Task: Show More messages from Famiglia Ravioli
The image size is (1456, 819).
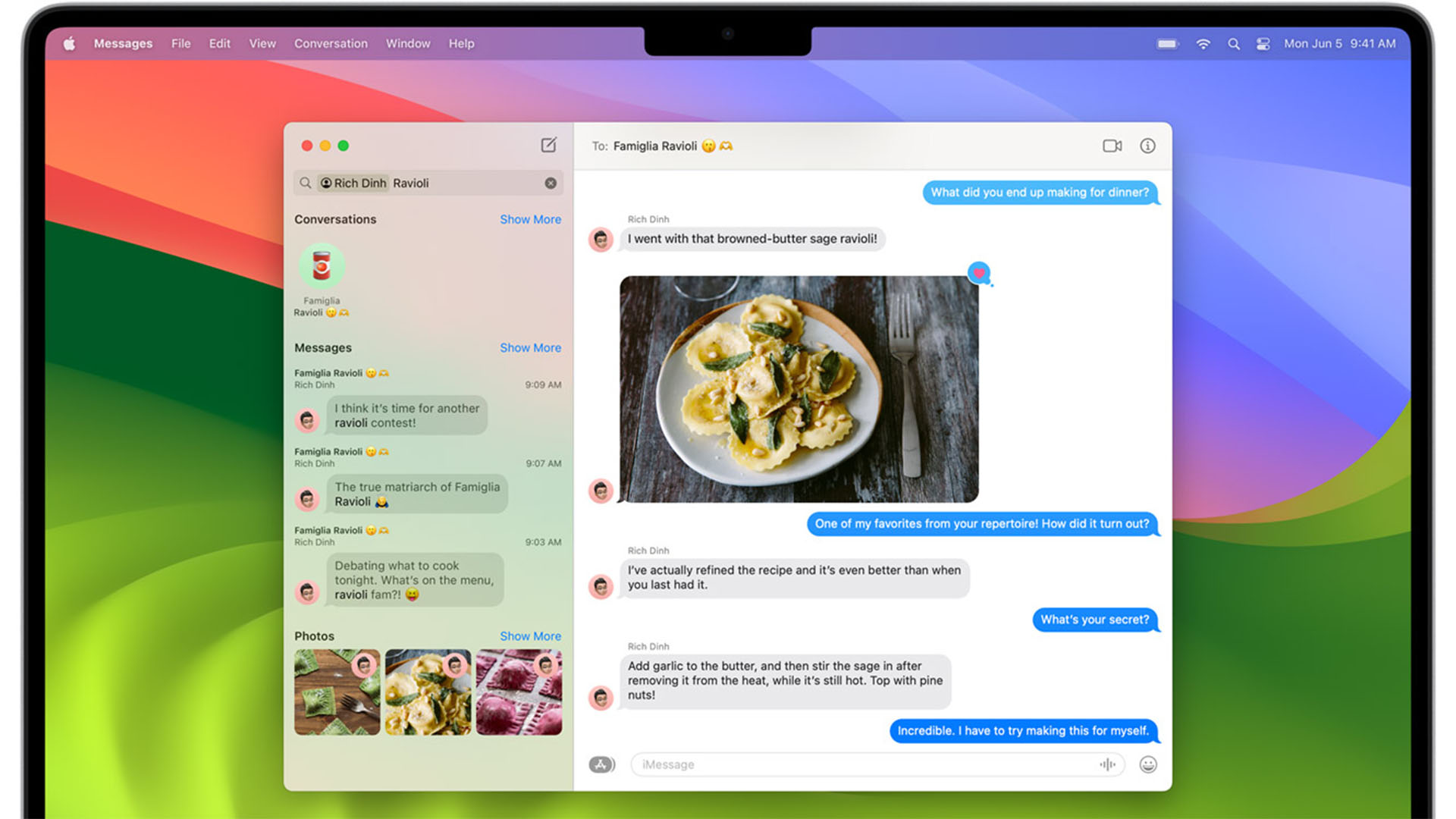Action: coord(530,348)
